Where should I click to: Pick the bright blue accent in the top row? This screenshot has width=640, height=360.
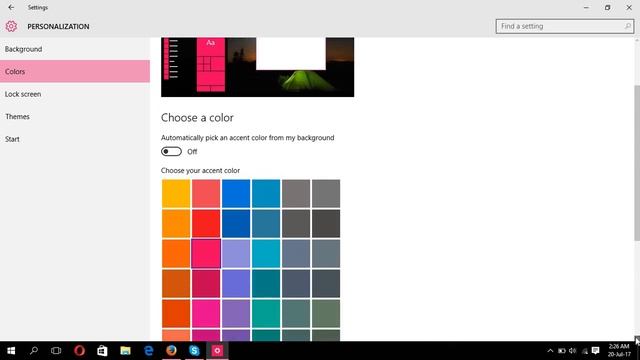click(x=236, y=193)
